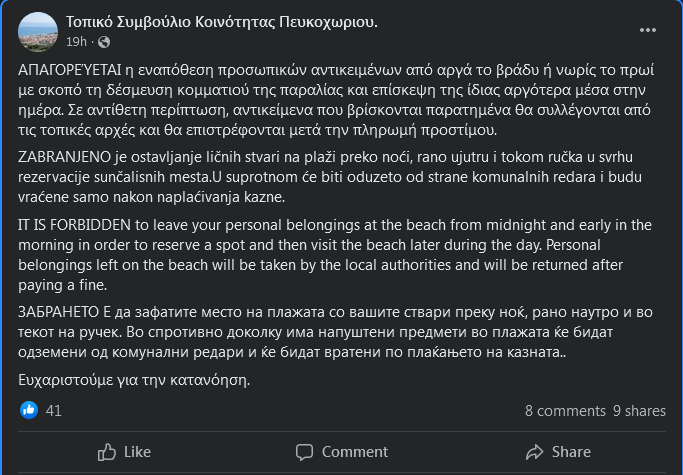Open the 8 comments link
Screen dimensions: 683x475
point(564,410)
